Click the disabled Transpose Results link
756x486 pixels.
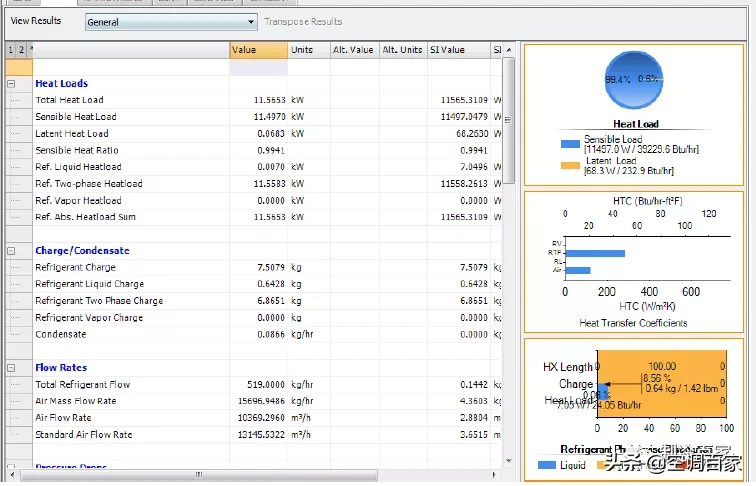[303, 22]
